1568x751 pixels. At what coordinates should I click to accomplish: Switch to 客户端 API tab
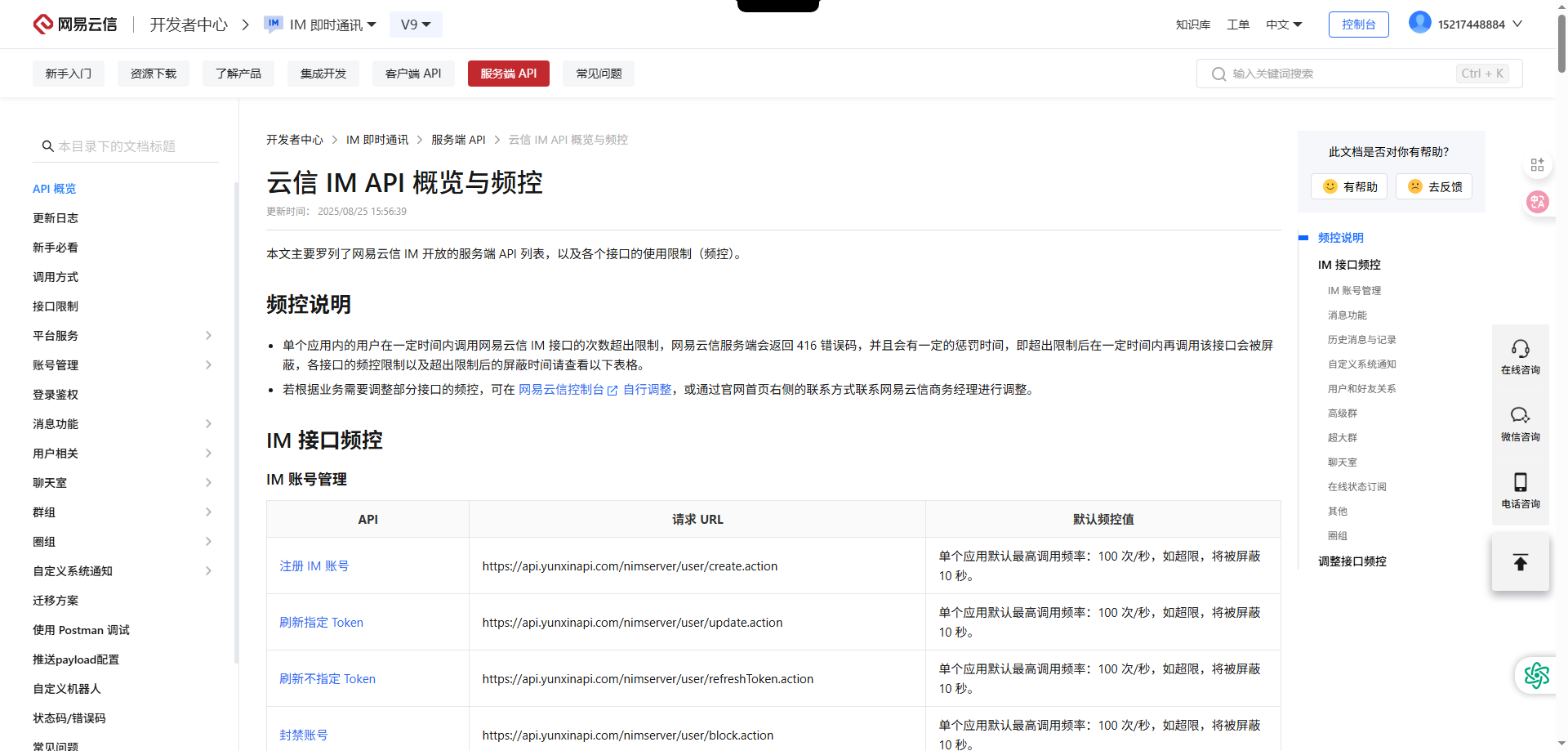click(x=413, y=74)
